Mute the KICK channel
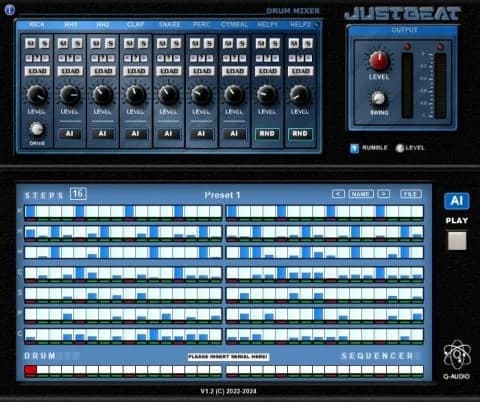Viewport: 480px width, 402px height. tap(31, 43)
